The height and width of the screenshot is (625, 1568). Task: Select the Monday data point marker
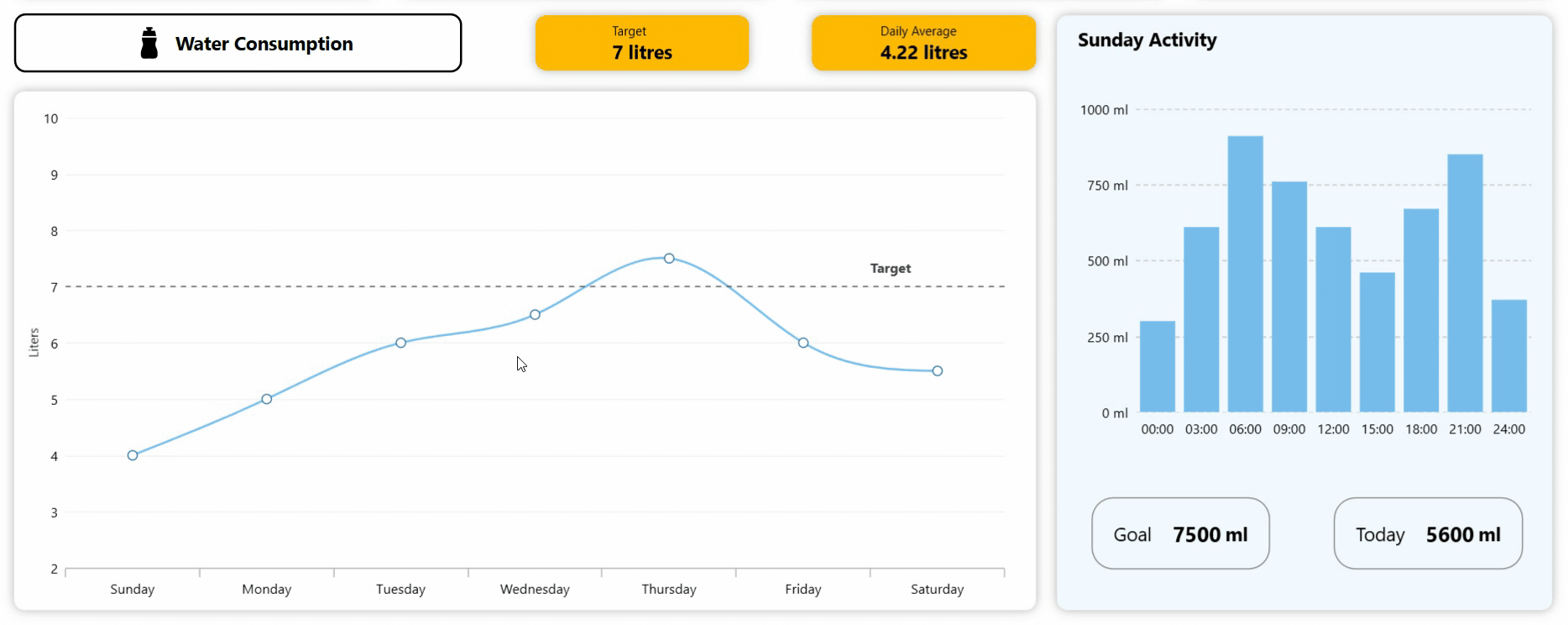[266, 398]
